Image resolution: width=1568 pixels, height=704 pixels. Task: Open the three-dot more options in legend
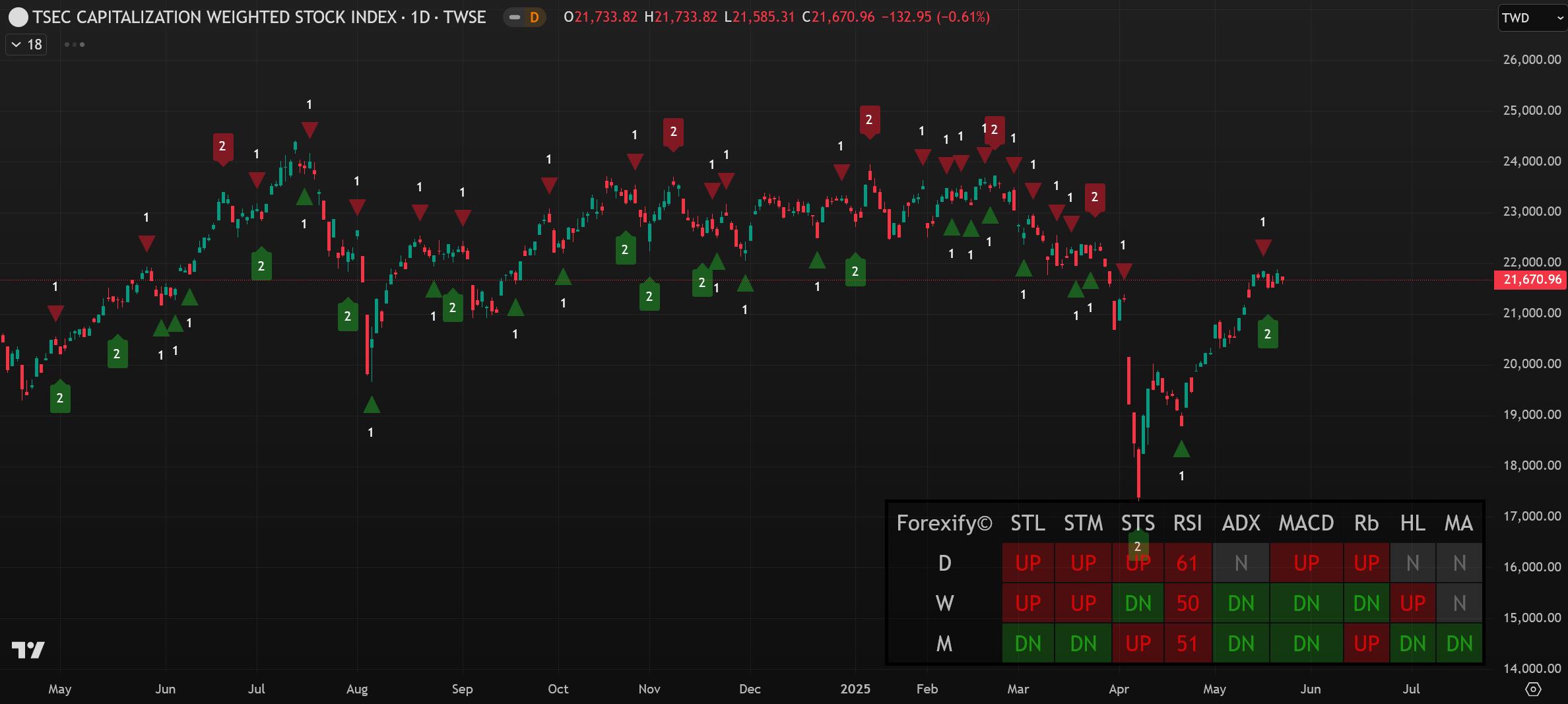[74, 44]
